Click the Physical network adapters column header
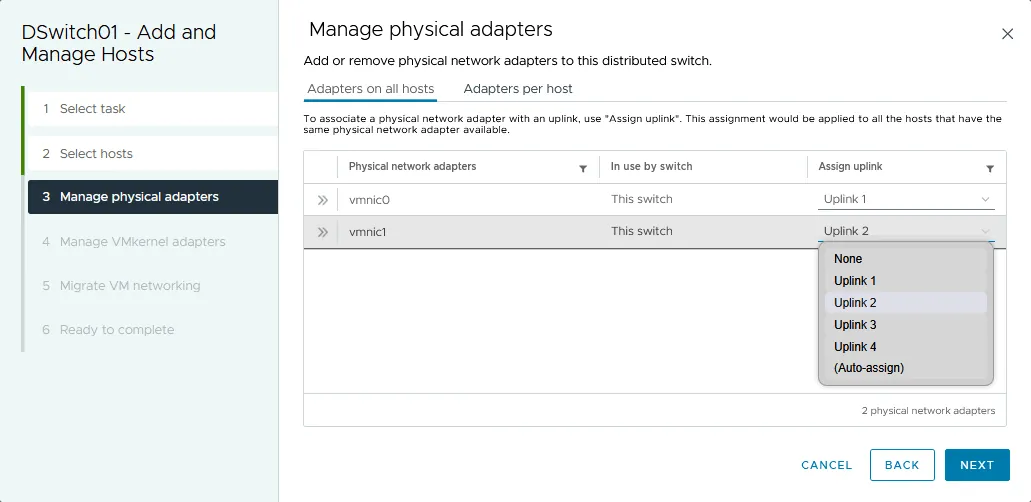1031x502 pixels. (x=412, y=166)
